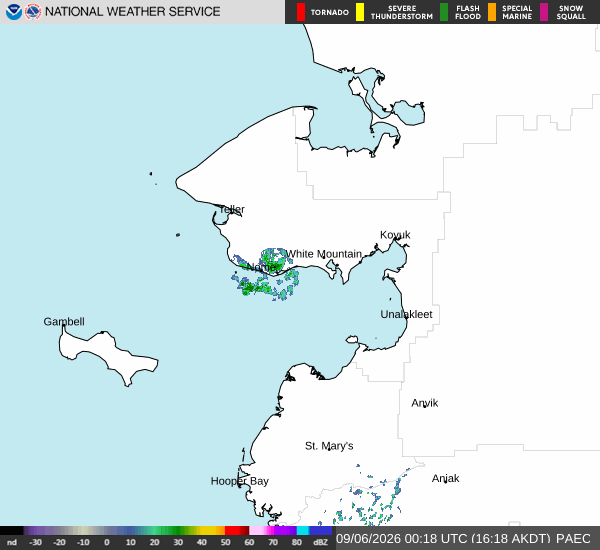Click the TORNADO legend label
The width and height of the screenshot is (600, 550).
(329, 13)
